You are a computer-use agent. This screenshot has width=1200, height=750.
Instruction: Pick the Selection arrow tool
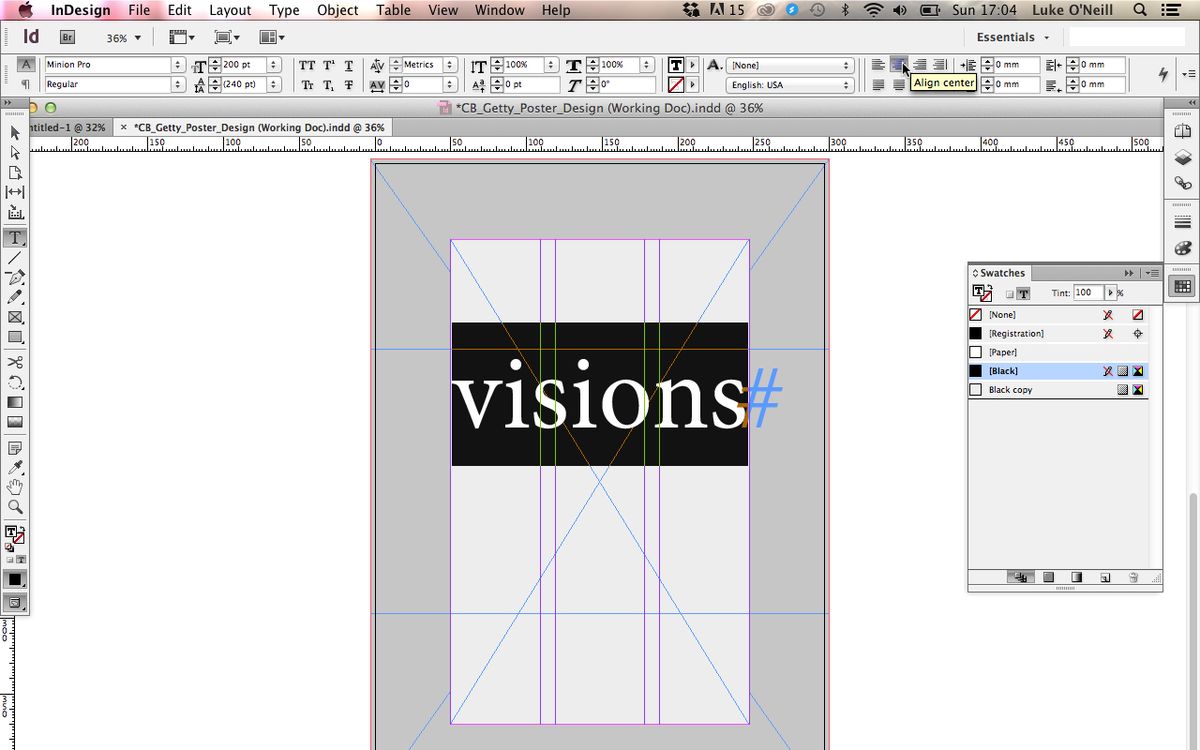pos(15,132)
